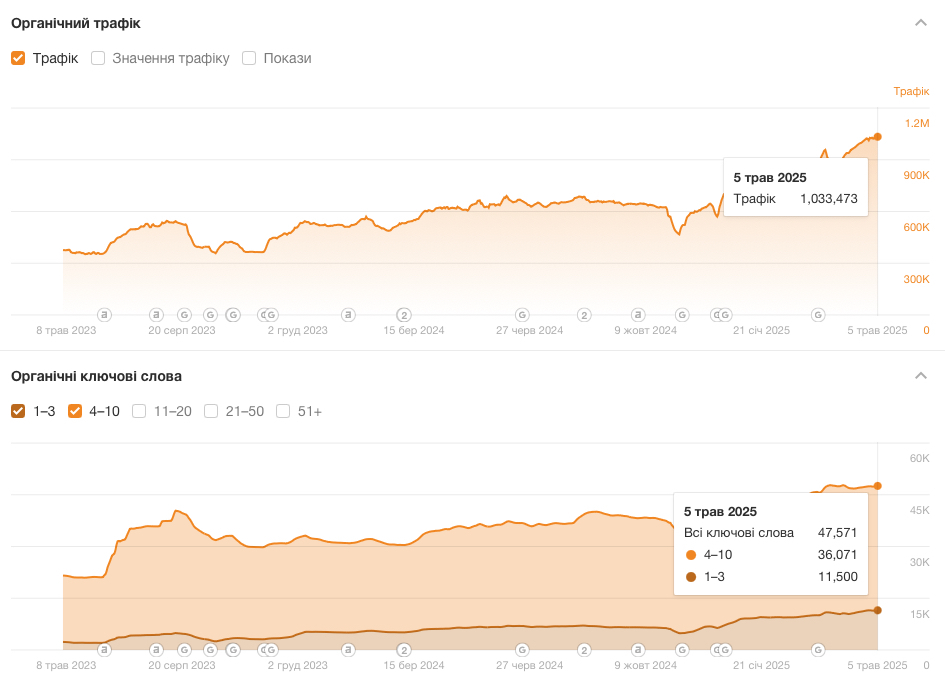Enable the Значення трафіку checkbox
945x681 pixels.
(x=98, y=58)
